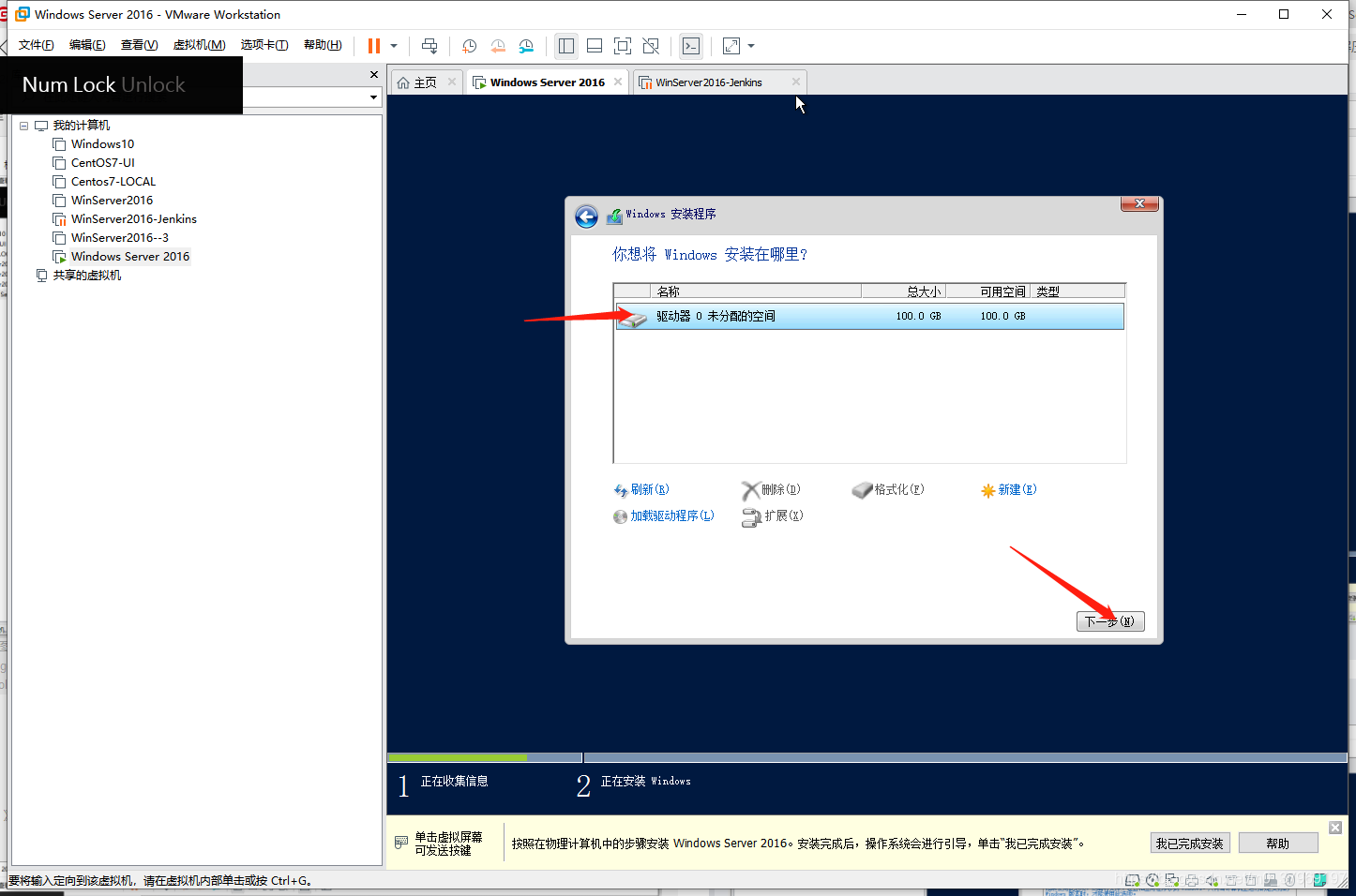
Task: Close the Windows 安装程序 dialog
Action: click(1140, 203)
